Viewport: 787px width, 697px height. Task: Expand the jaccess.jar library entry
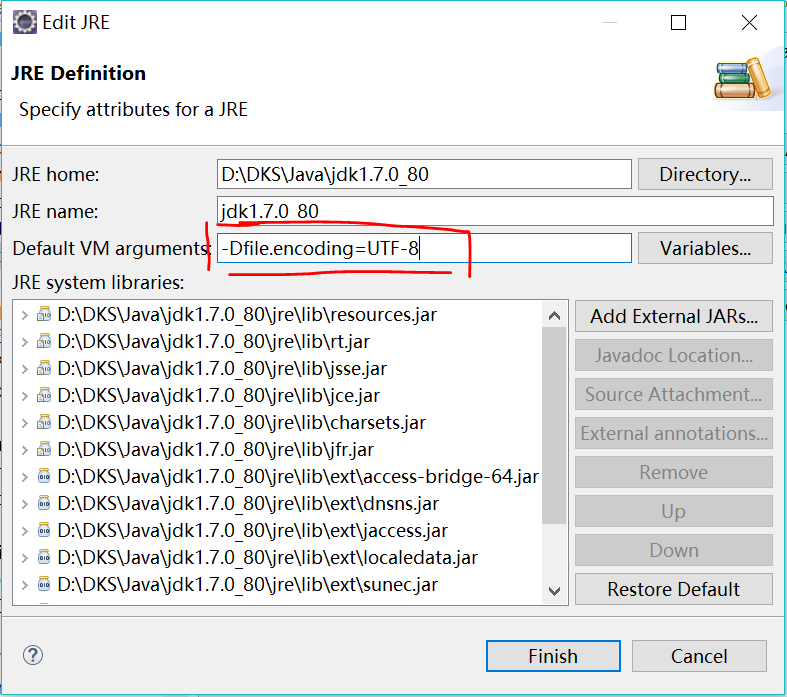click(24, 531)
